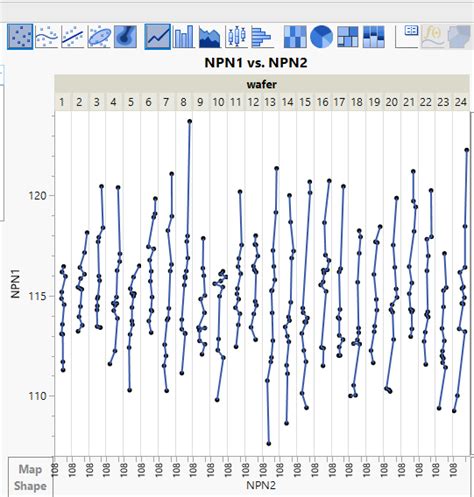Toggle the Line element icon
Viewport: 474px width, 497px height.
click(158, 36)
